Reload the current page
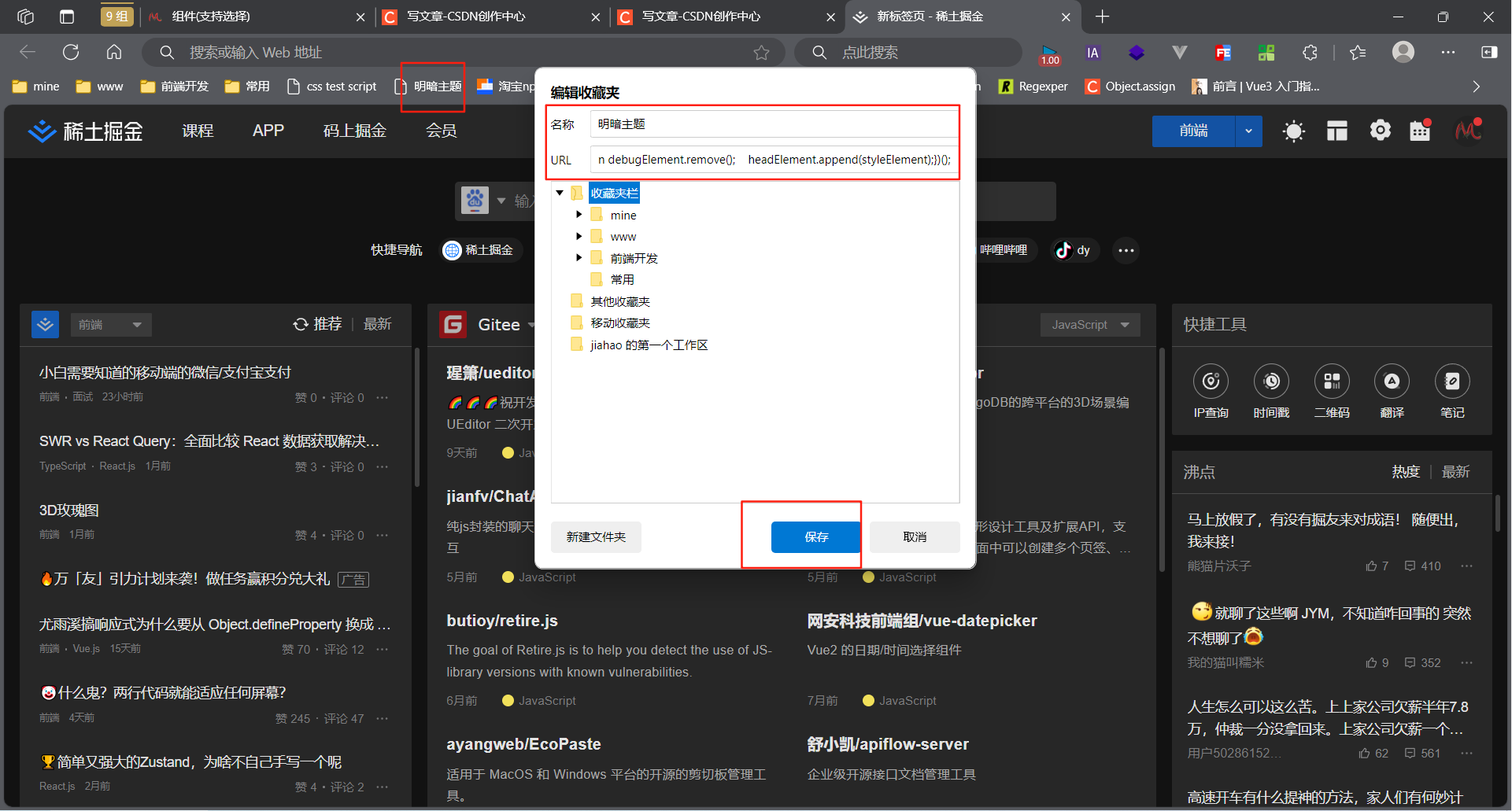Viewport: 1512px width, 811px height. (x=71, y=52)
